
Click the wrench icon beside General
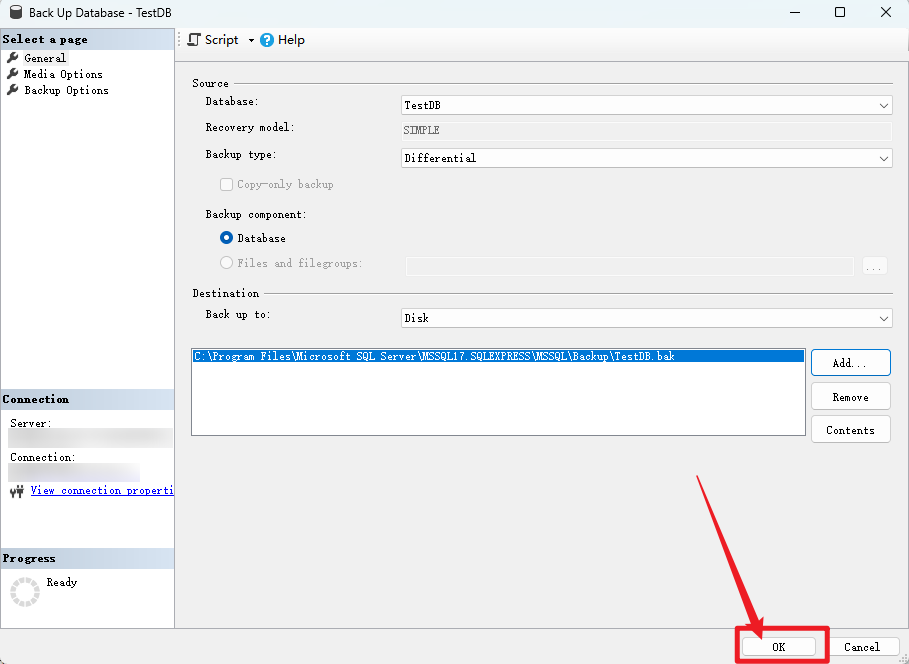click(12, 57)
